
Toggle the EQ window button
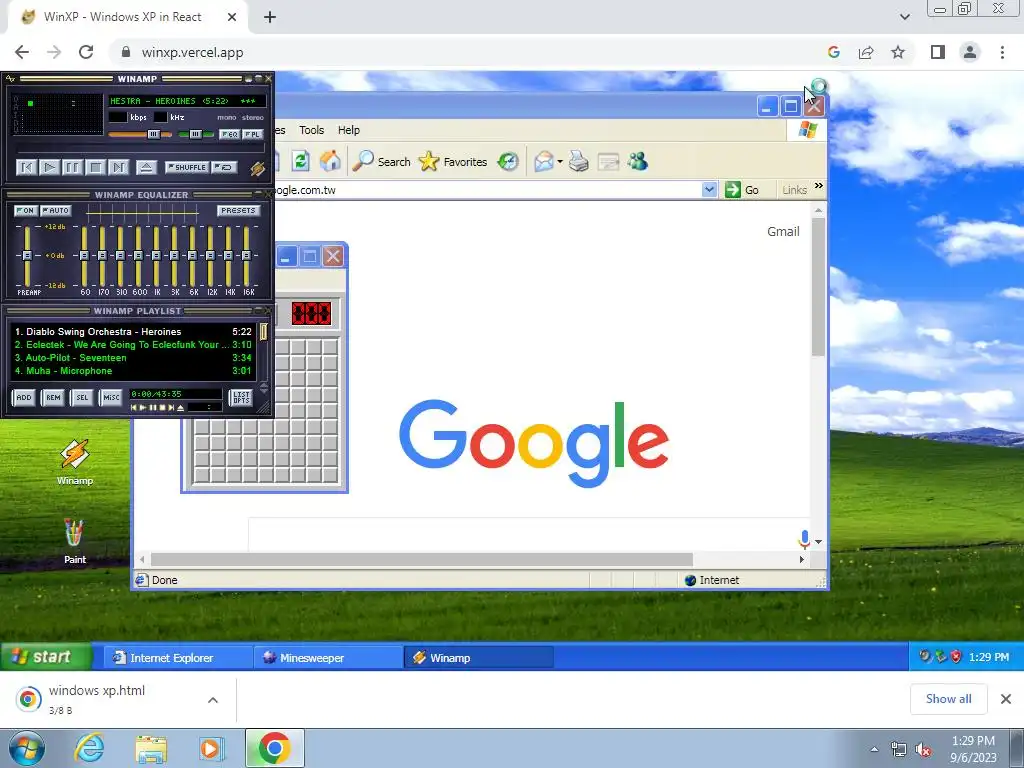click(229, 135)
